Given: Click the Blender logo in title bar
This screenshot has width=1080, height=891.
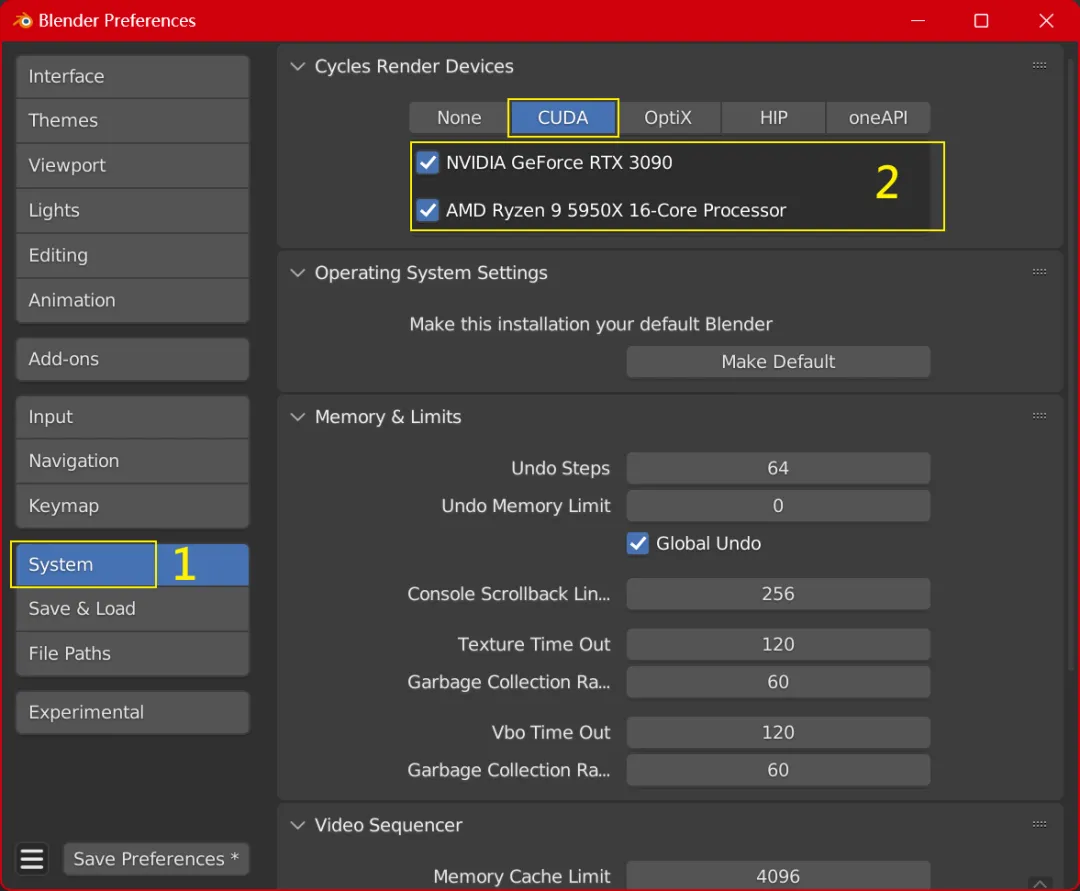Looking at the screenshot, I should pos(23,21).
